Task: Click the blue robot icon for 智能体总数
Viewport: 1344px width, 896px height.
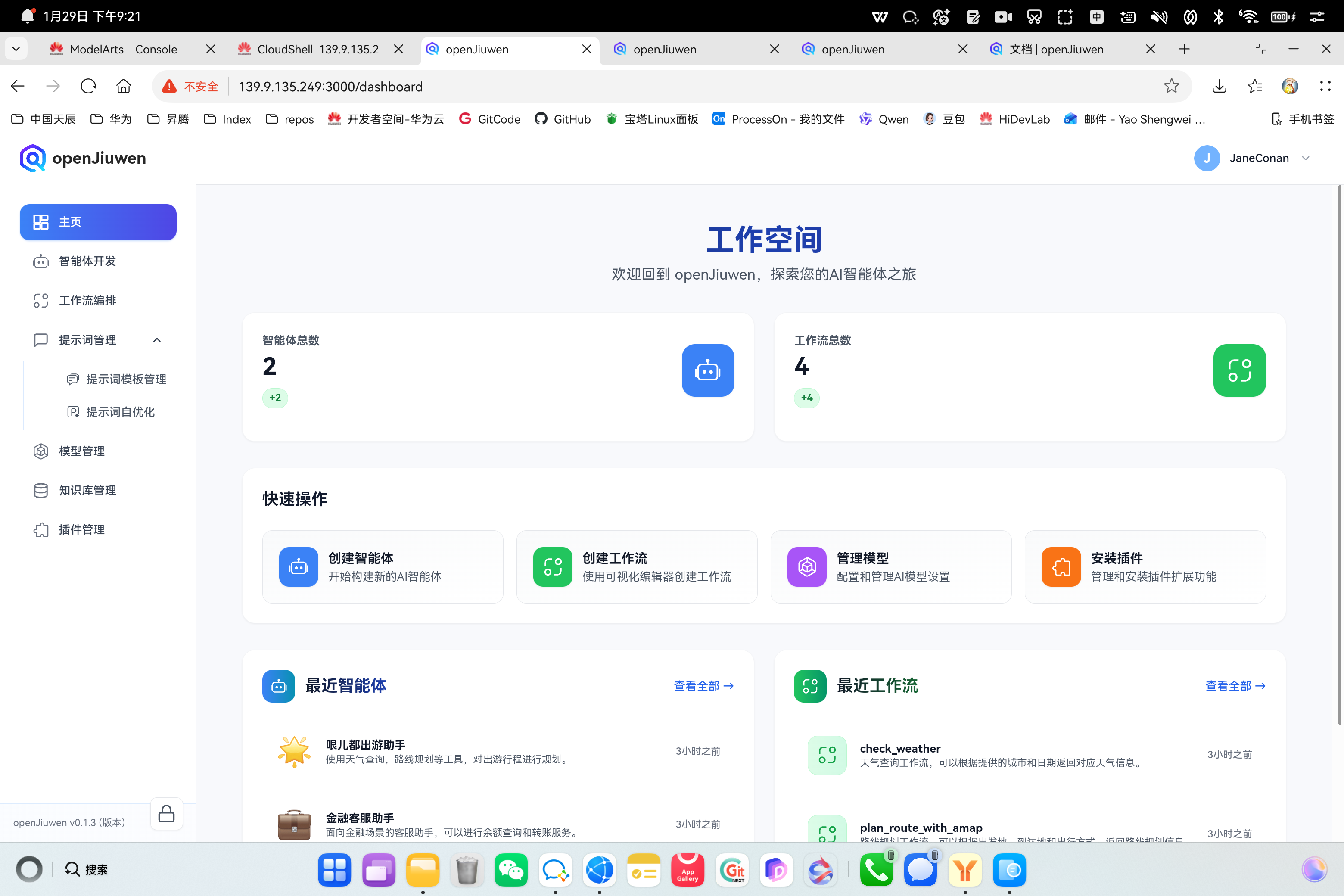Action: point(707,370)
